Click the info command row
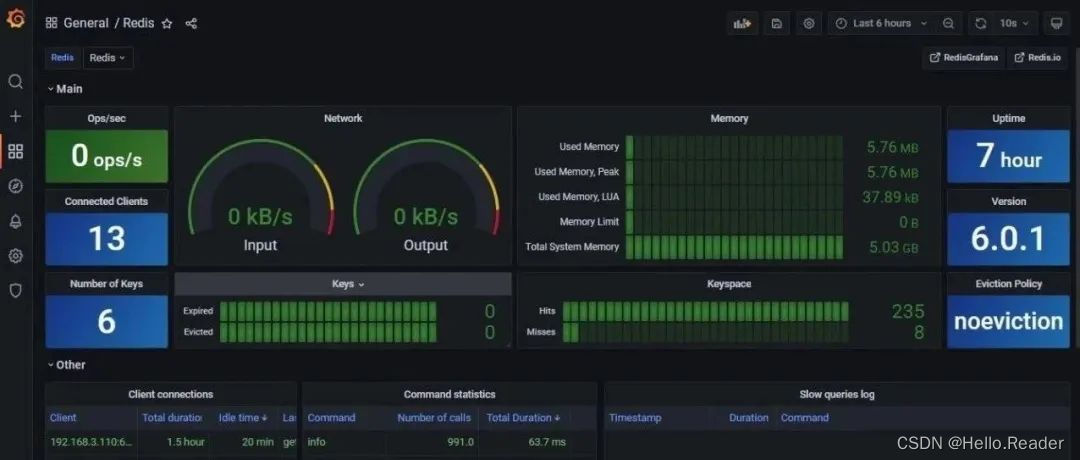 coord(449,442)
